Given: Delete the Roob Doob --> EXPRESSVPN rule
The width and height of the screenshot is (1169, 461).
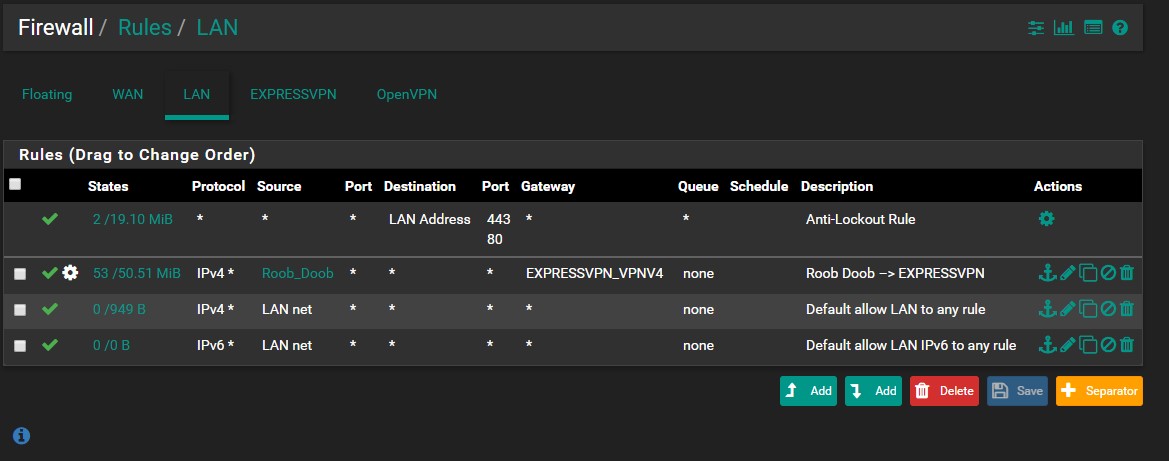Looking at the screenshot, I should pos(1127,273).
